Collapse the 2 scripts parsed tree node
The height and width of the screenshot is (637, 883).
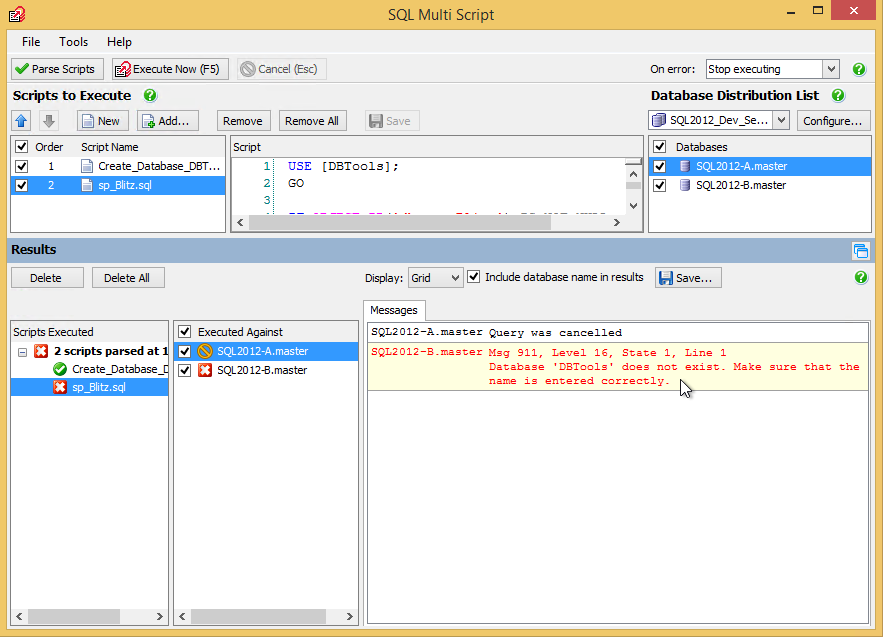(22, 351)
